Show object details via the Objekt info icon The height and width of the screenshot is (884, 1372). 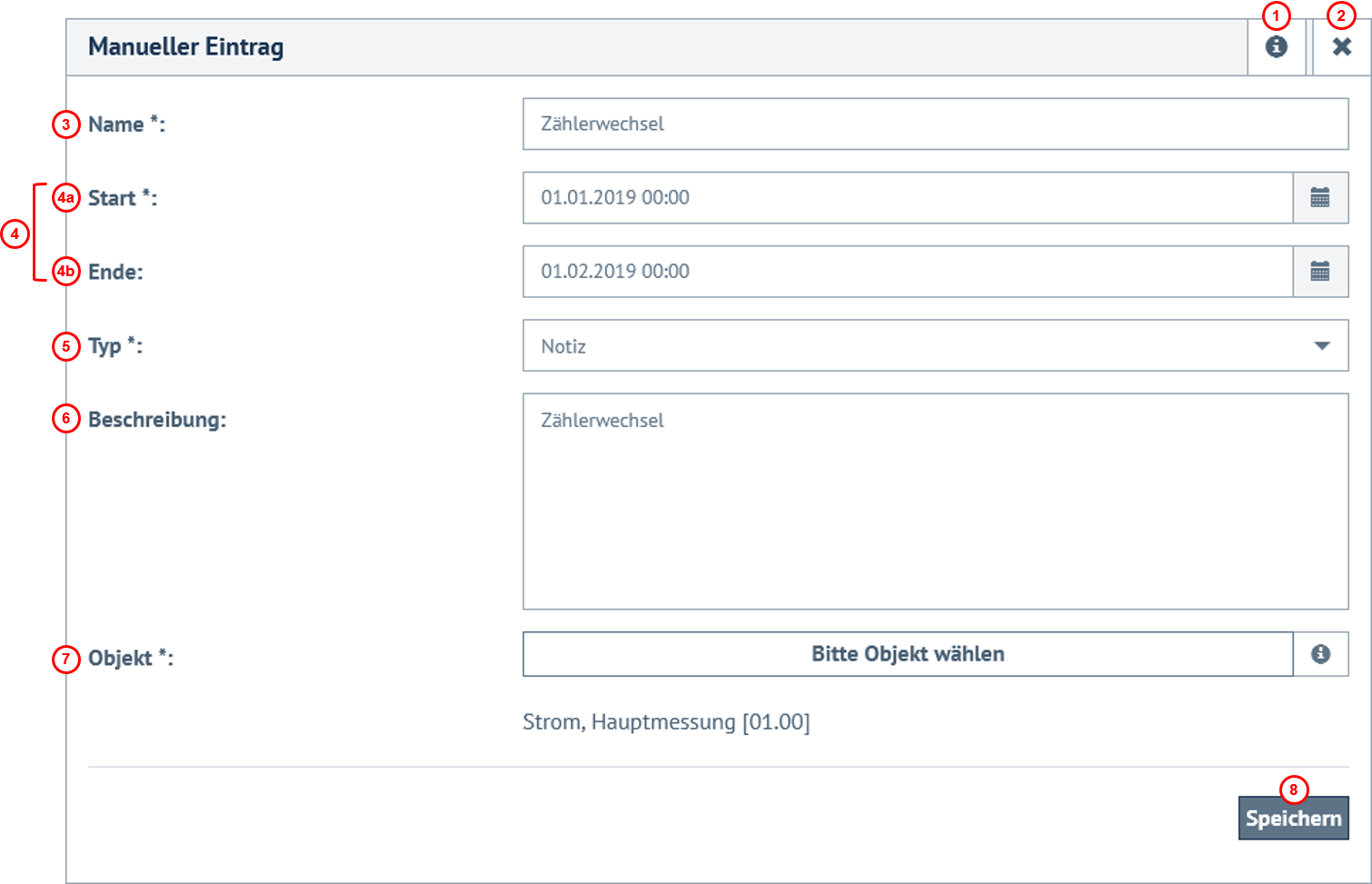tap(1320, 653)
